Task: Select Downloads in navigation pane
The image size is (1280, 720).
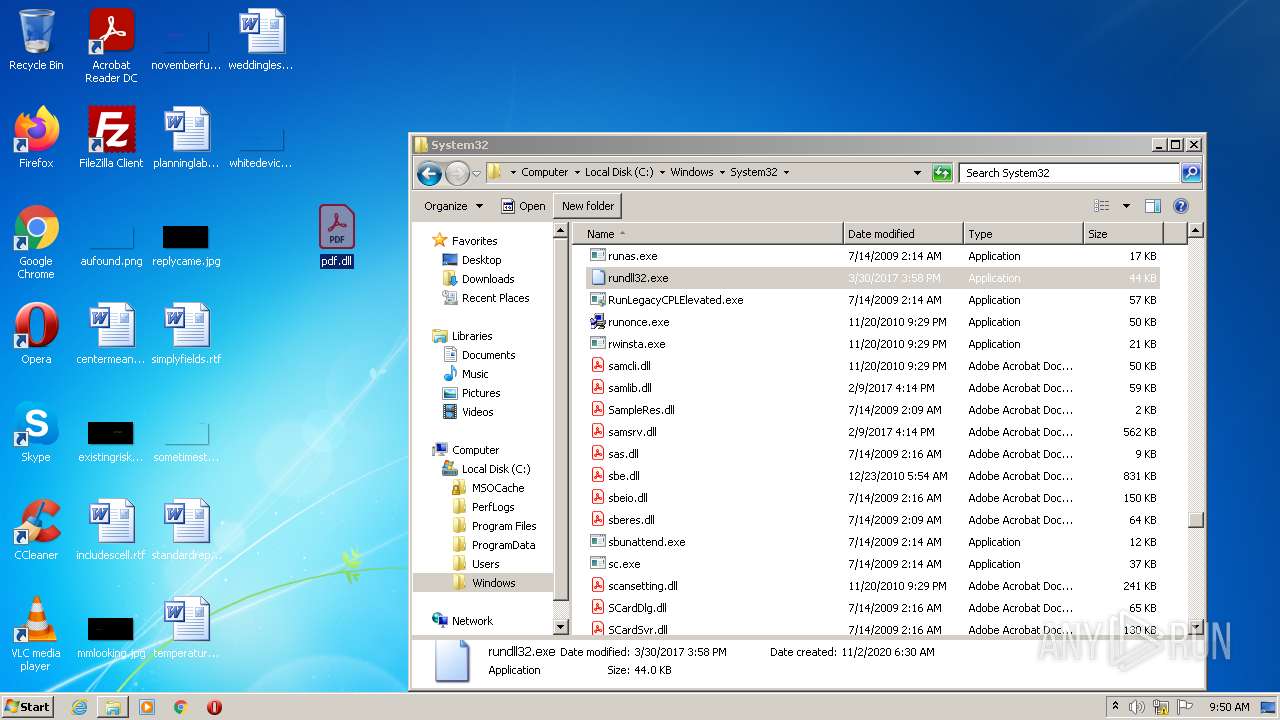Action: tap(488, 279)
